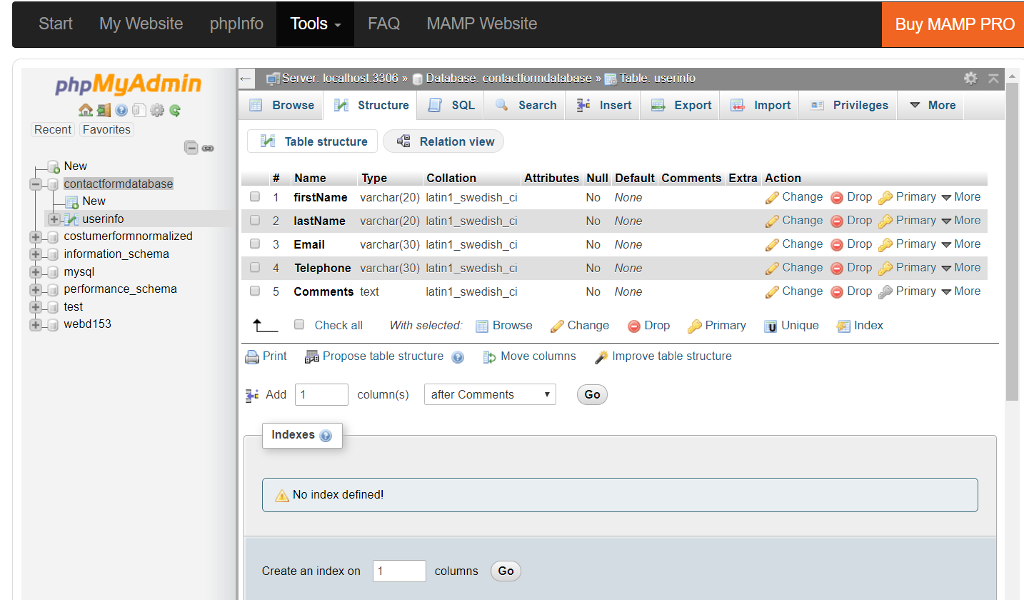Viewport: 1024px width, 600px height.
Task: Check the firstName column checkbox
Action: (255, 197)
